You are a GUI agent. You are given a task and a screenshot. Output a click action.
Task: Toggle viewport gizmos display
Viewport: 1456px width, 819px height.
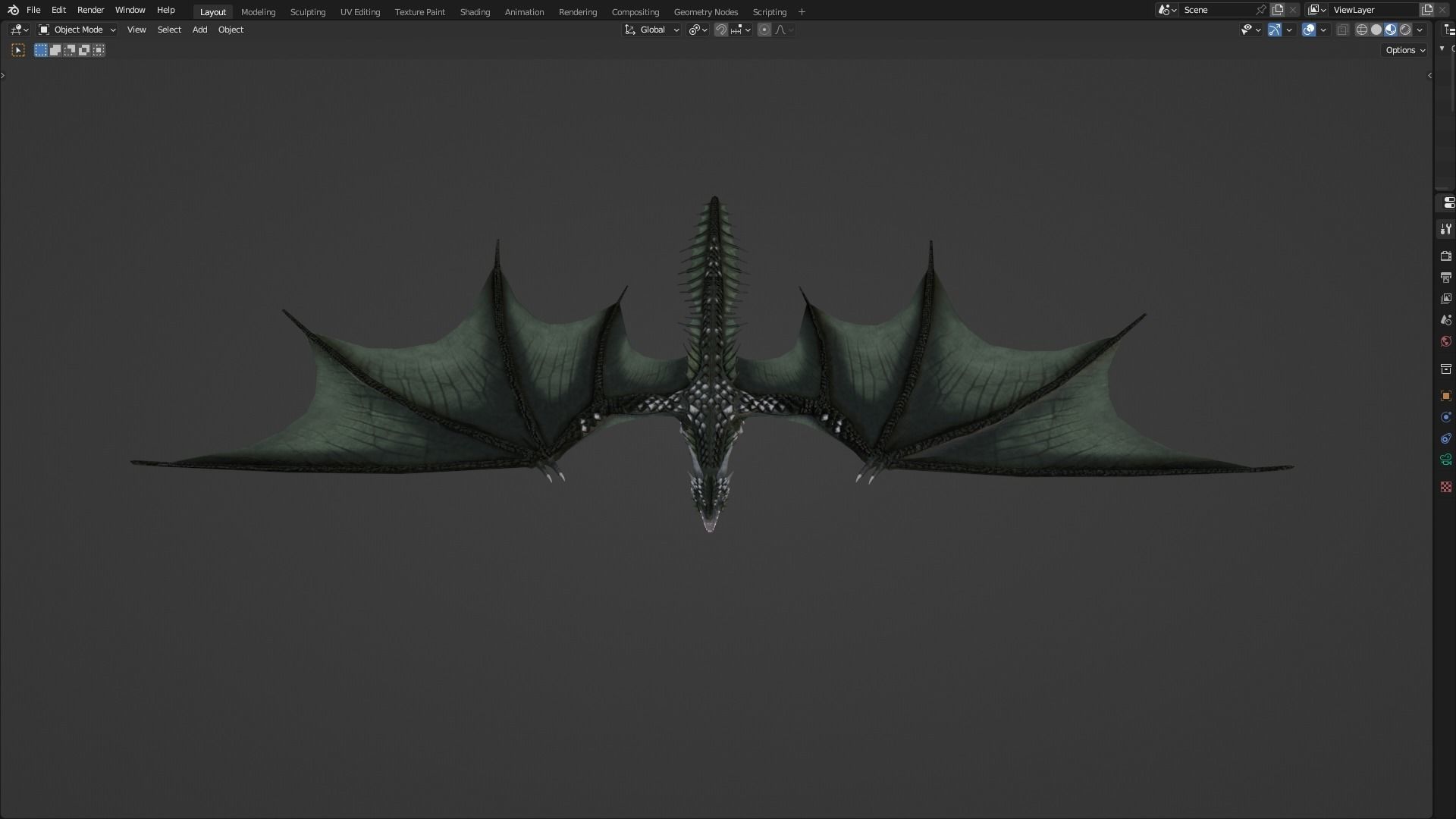pos(1275,30)
